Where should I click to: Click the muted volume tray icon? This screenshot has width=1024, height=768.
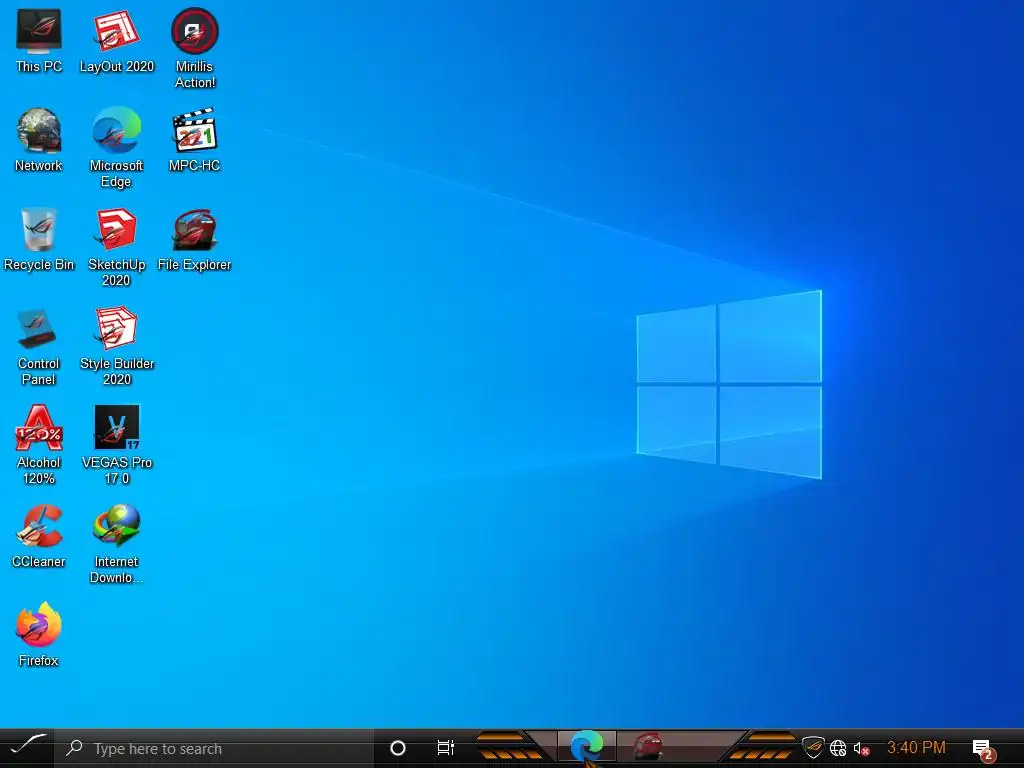(x=861, y=748)
